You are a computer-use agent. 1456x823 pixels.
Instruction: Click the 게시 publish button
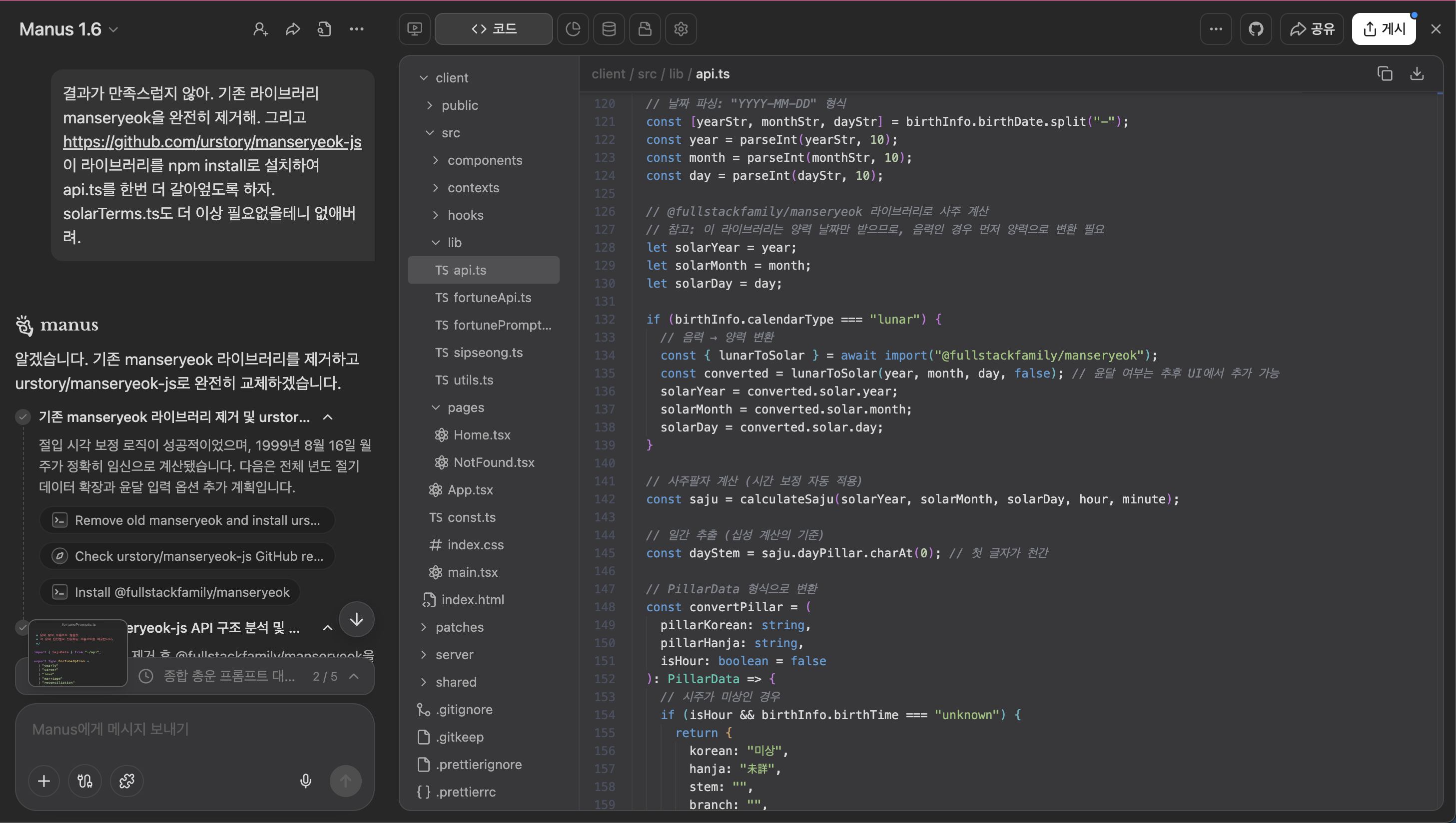tap(1383, 29)
